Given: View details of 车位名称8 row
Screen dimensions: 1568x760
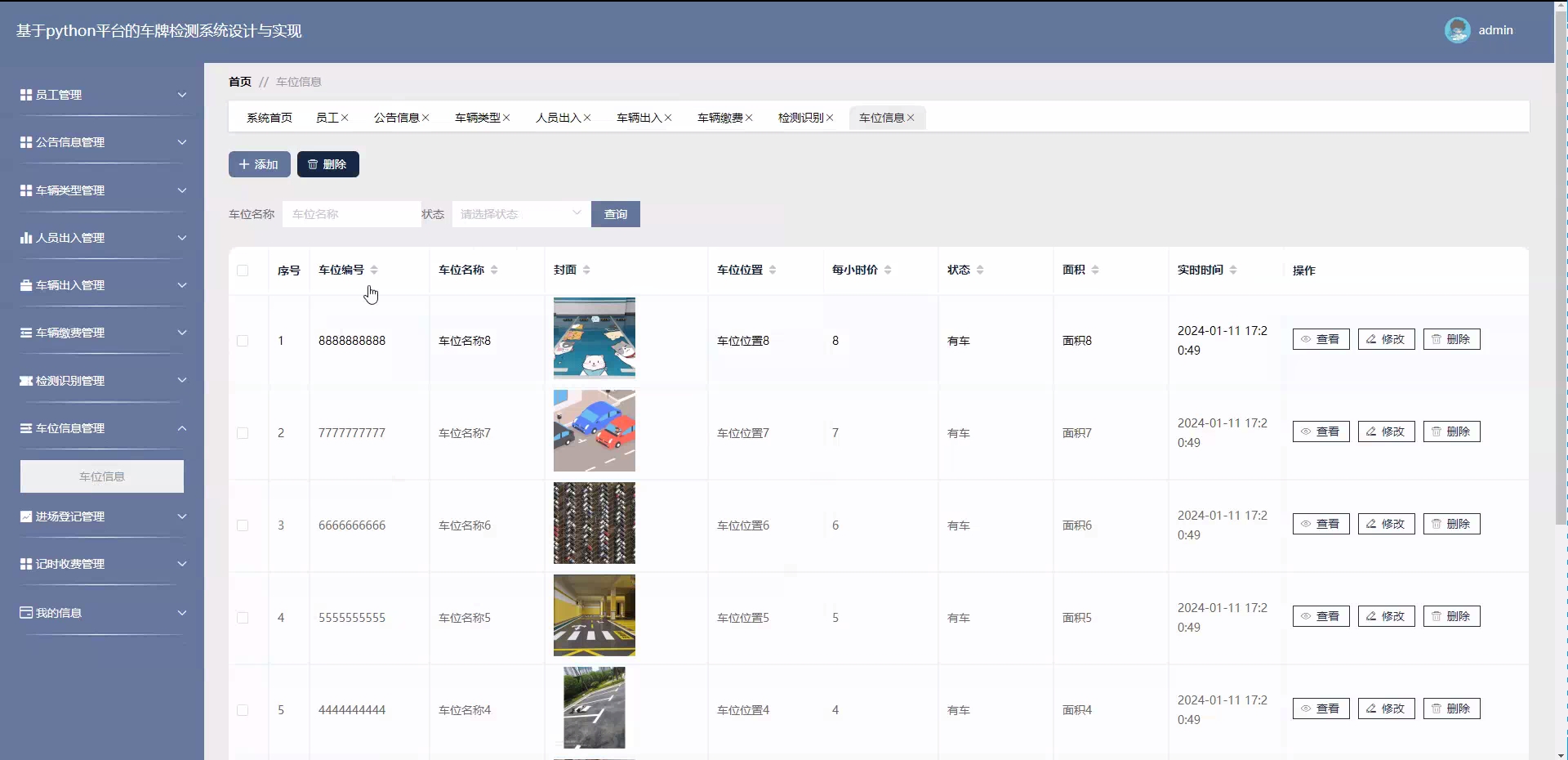Looking at the screenshot, I should [1321, 339].
